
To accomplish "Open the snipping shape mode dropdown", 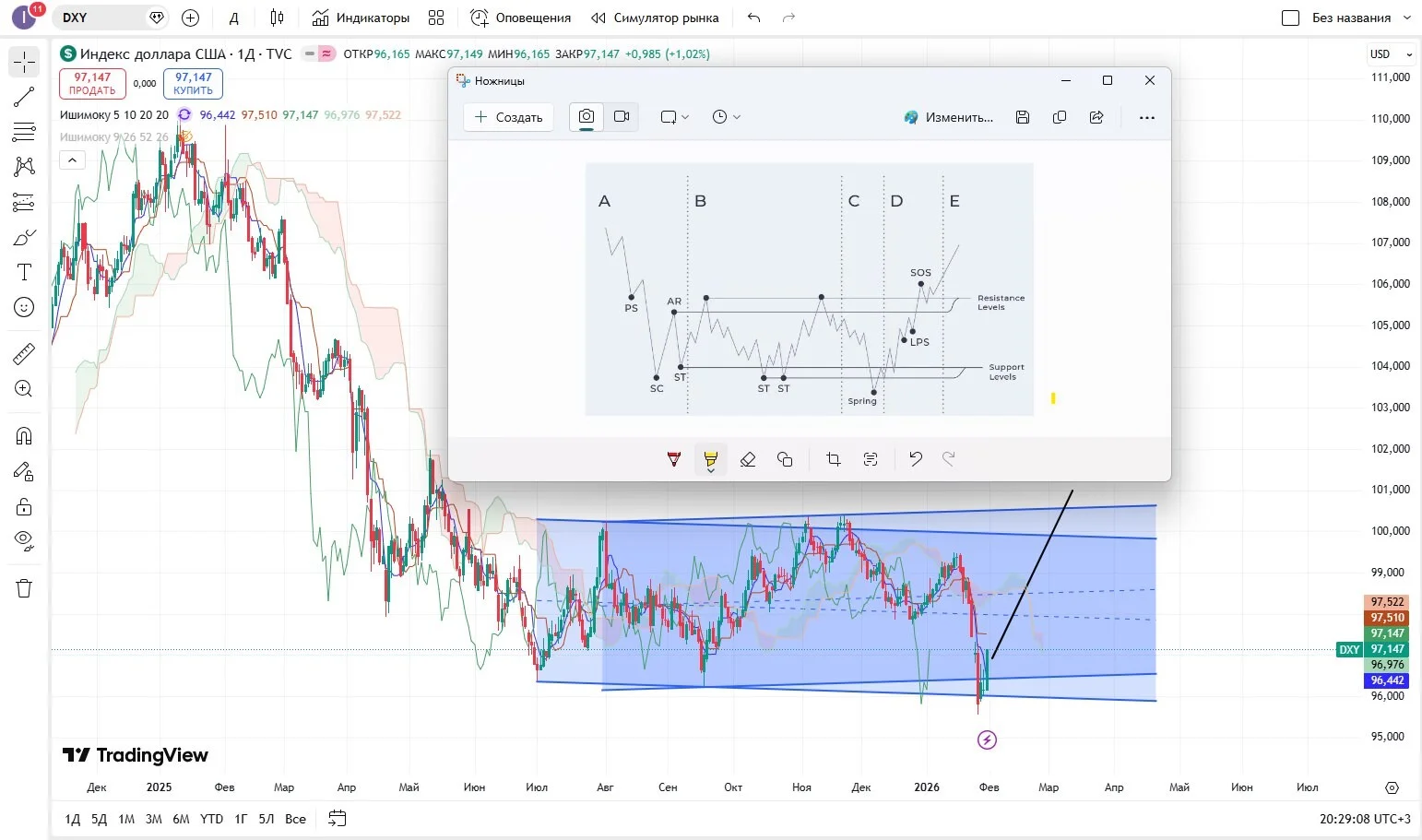I will 675,117.
